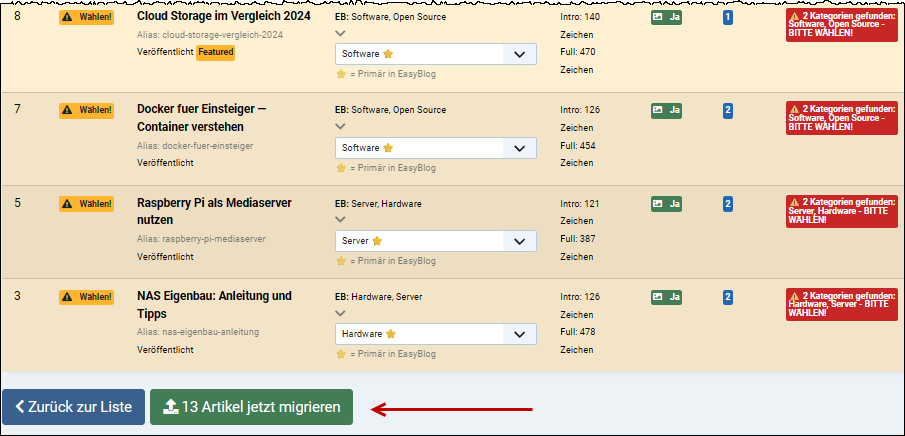905x436 pixels.
Task: Click the image 'Ja' badge in NAS Eigenbau row
Action: 666,297
